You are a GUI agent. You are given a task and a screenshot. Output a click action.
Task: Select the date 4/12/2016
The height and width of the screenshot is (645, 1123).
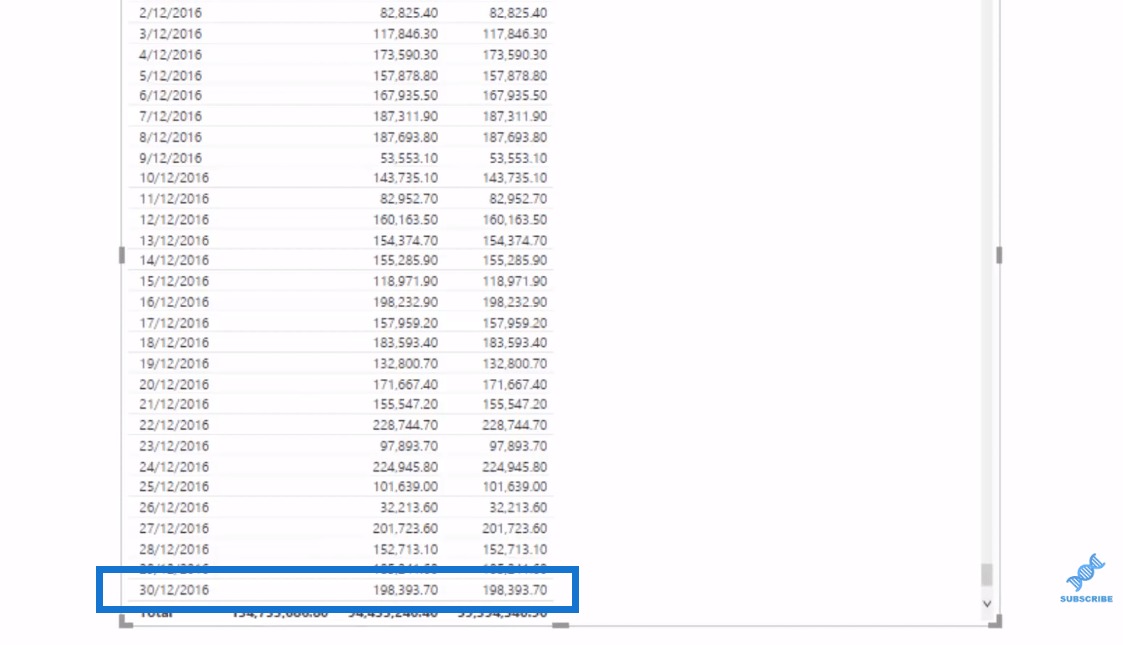click(170, 54)
